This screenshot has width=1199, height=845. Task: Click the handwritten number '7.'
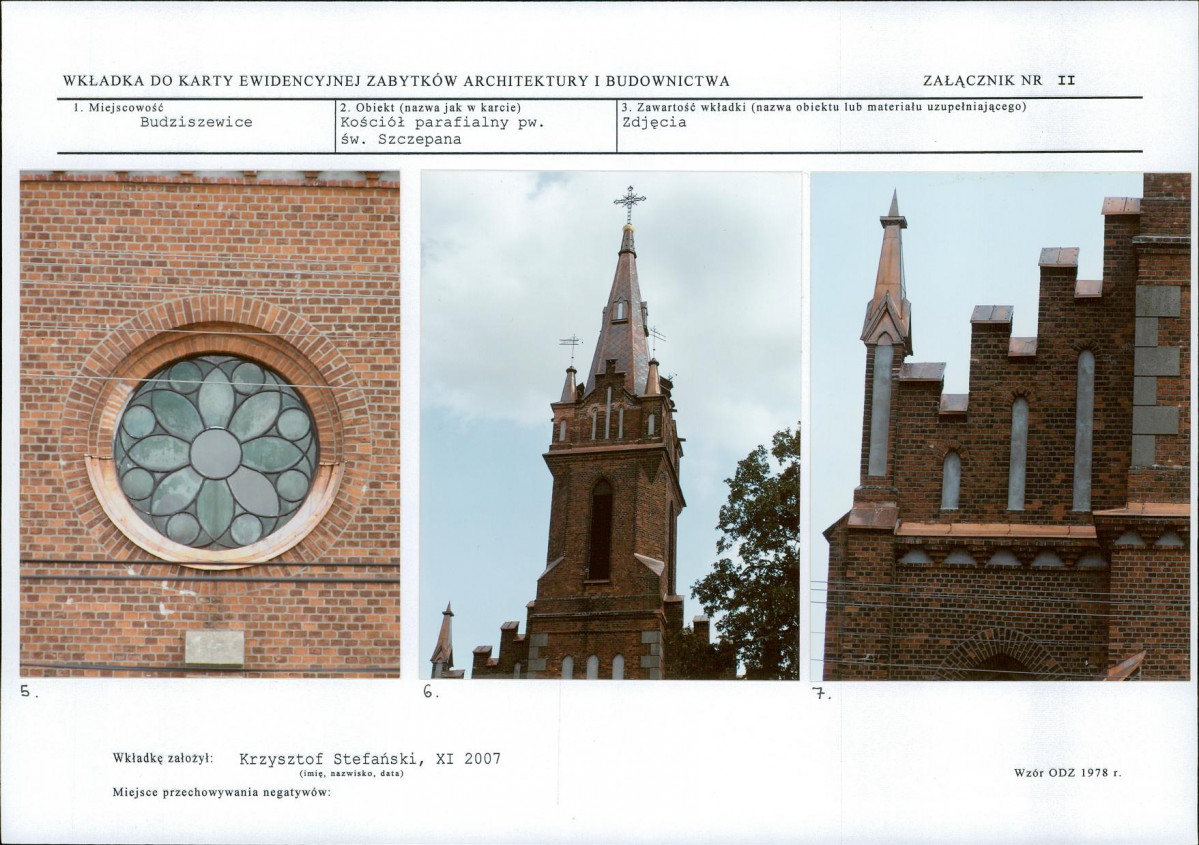click(822, 694)
